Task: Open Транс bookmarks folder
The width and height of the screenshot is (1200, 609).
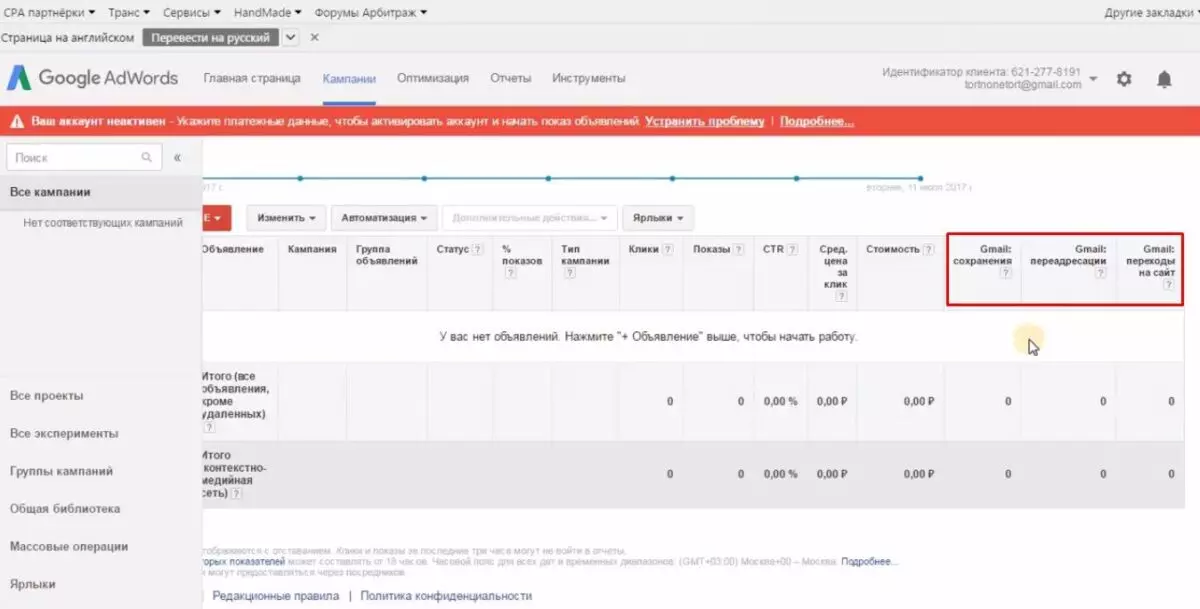Action: point(130,13)
